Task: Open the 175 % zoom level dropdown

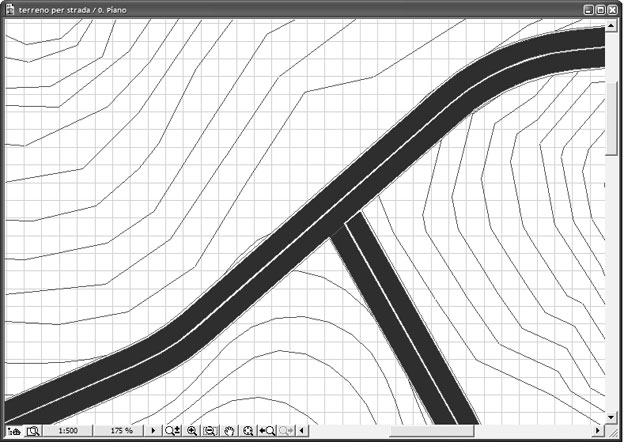Action: click(118, 431)
